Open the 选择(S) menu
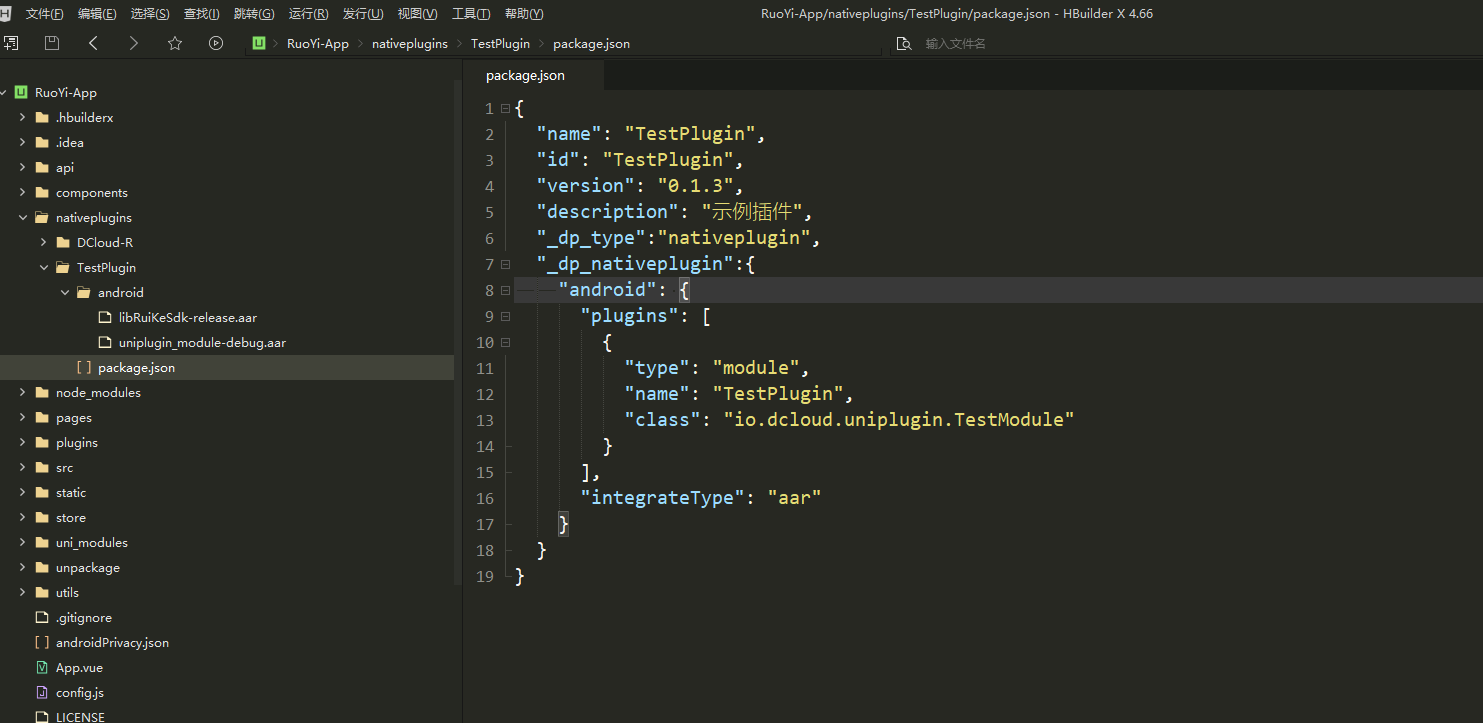 (150, 14)
